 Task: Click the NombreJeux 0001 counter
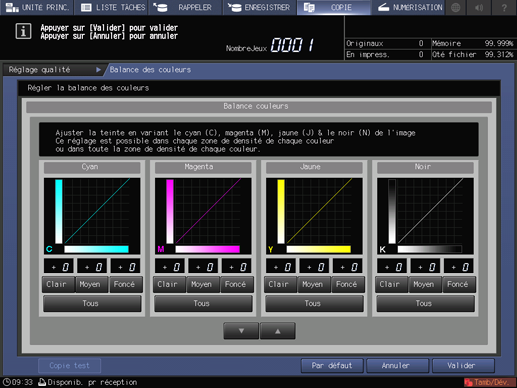pos(270,45)
